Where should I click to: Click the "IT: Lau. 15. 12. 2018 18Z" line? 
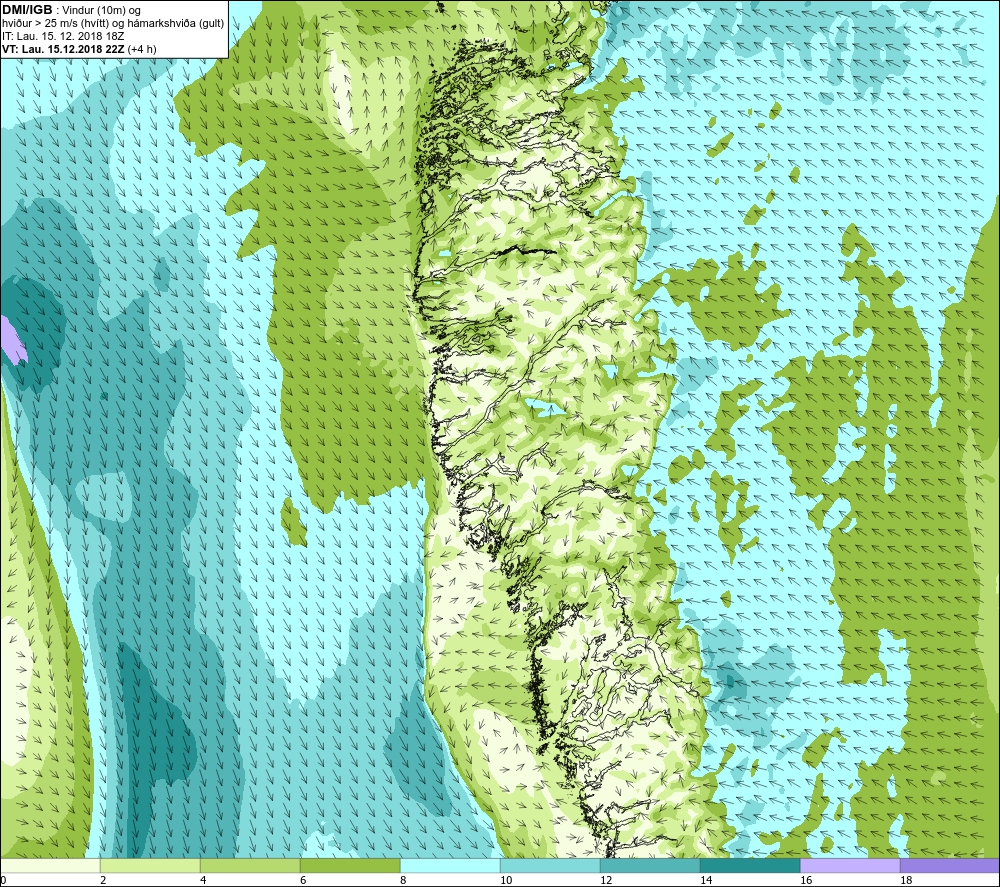pos(63,36)
